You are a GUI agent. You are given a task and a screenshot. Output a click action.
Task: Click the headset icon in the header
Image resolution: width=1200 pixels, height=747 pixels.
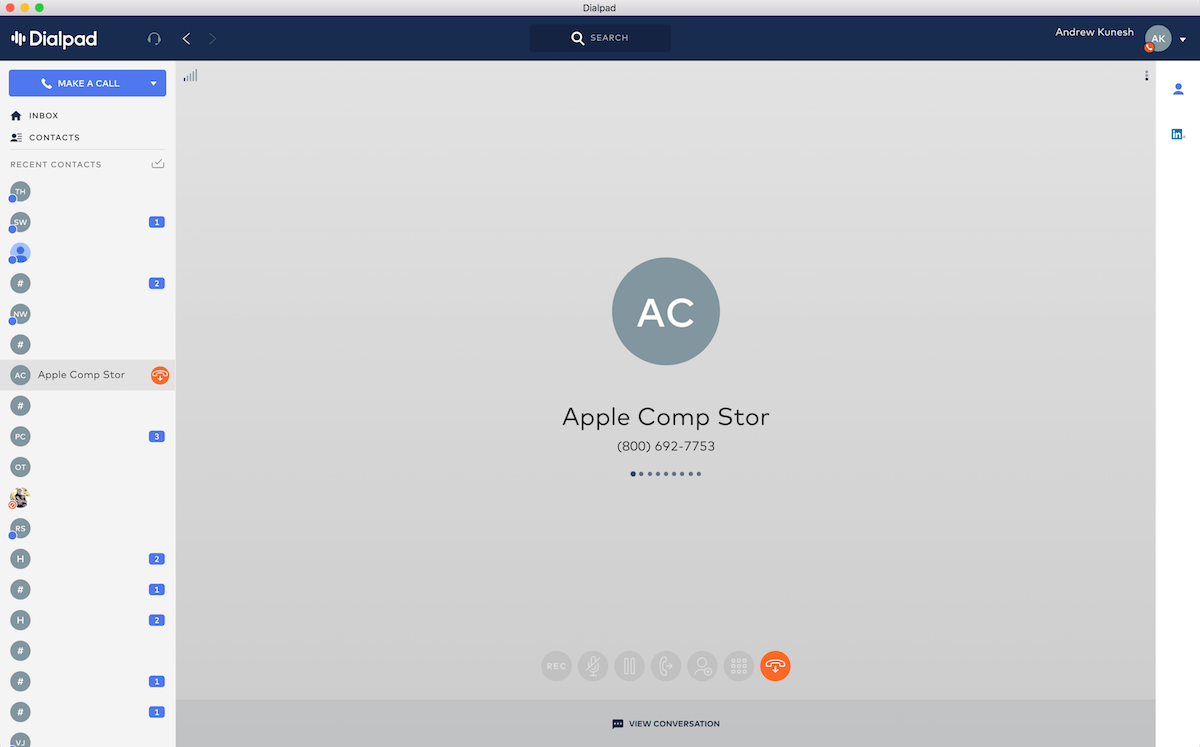pos(154,38)
